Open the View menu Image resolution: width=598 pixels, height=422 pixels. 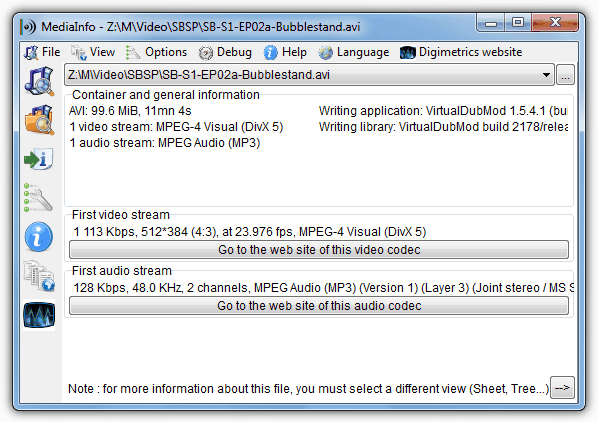[x=93, y=52]
